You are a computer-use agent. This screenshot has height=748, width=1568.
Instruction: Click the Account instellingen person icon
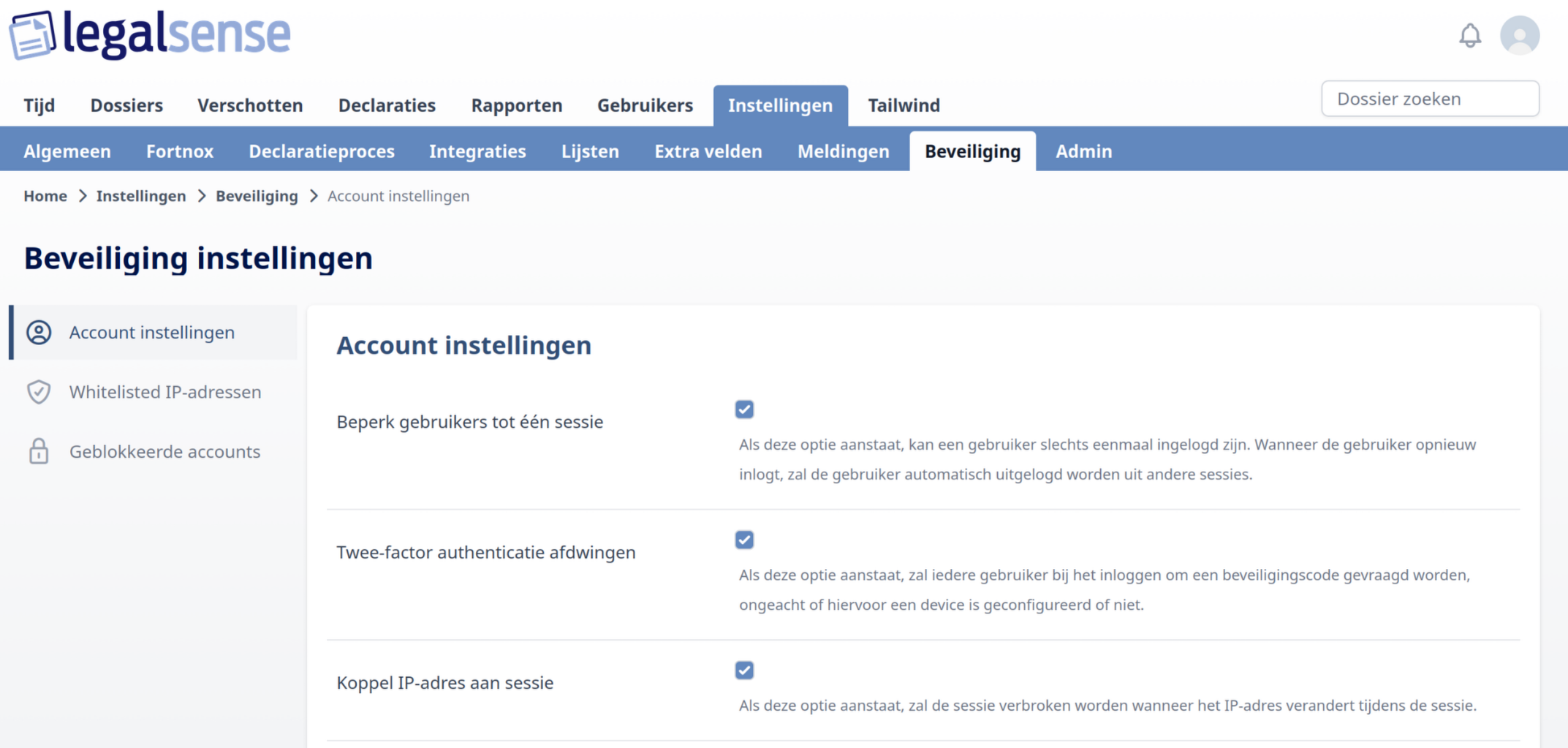[39, 333]
